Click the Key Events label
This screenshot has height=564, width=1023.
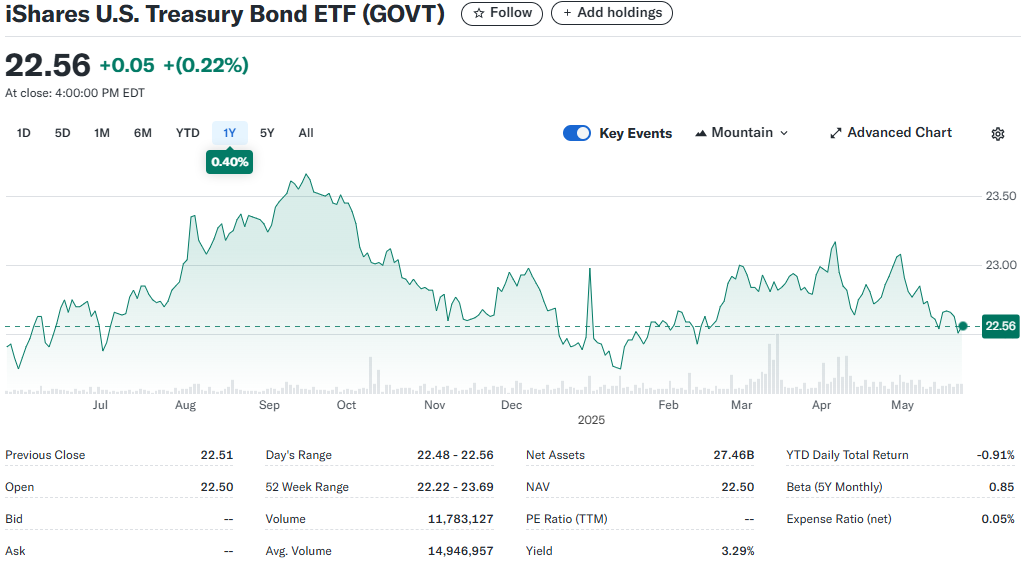tap(635, 133)
